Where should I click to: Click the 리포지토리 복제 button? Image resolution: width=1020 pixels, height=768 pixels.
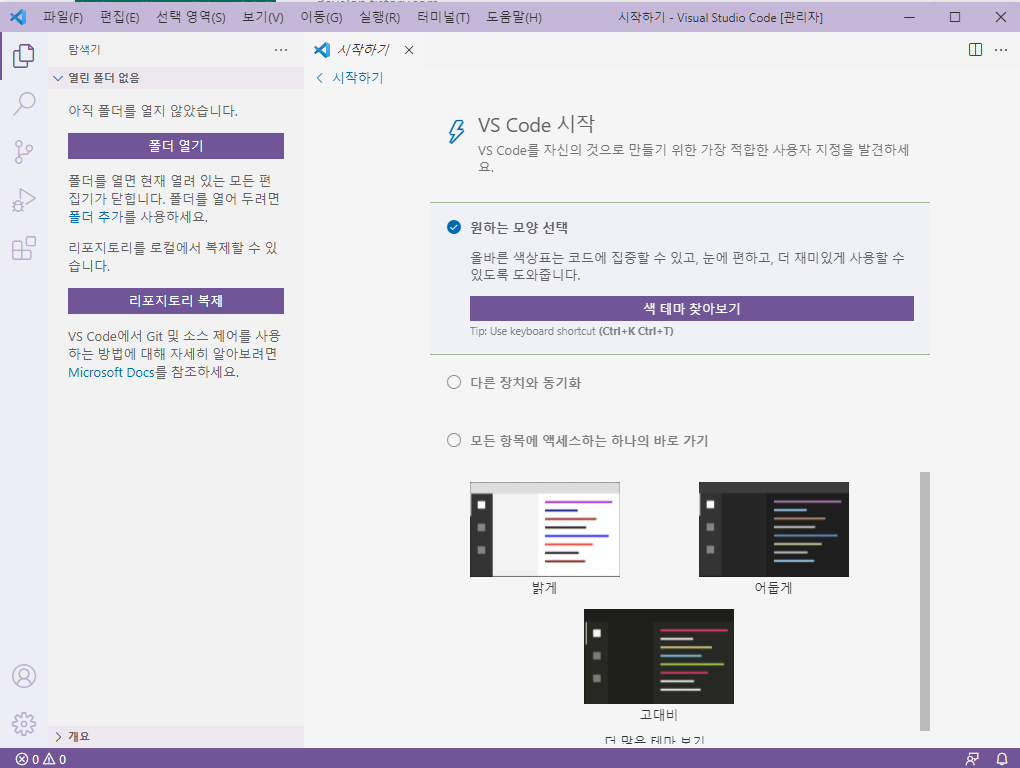tap(176, 300)
